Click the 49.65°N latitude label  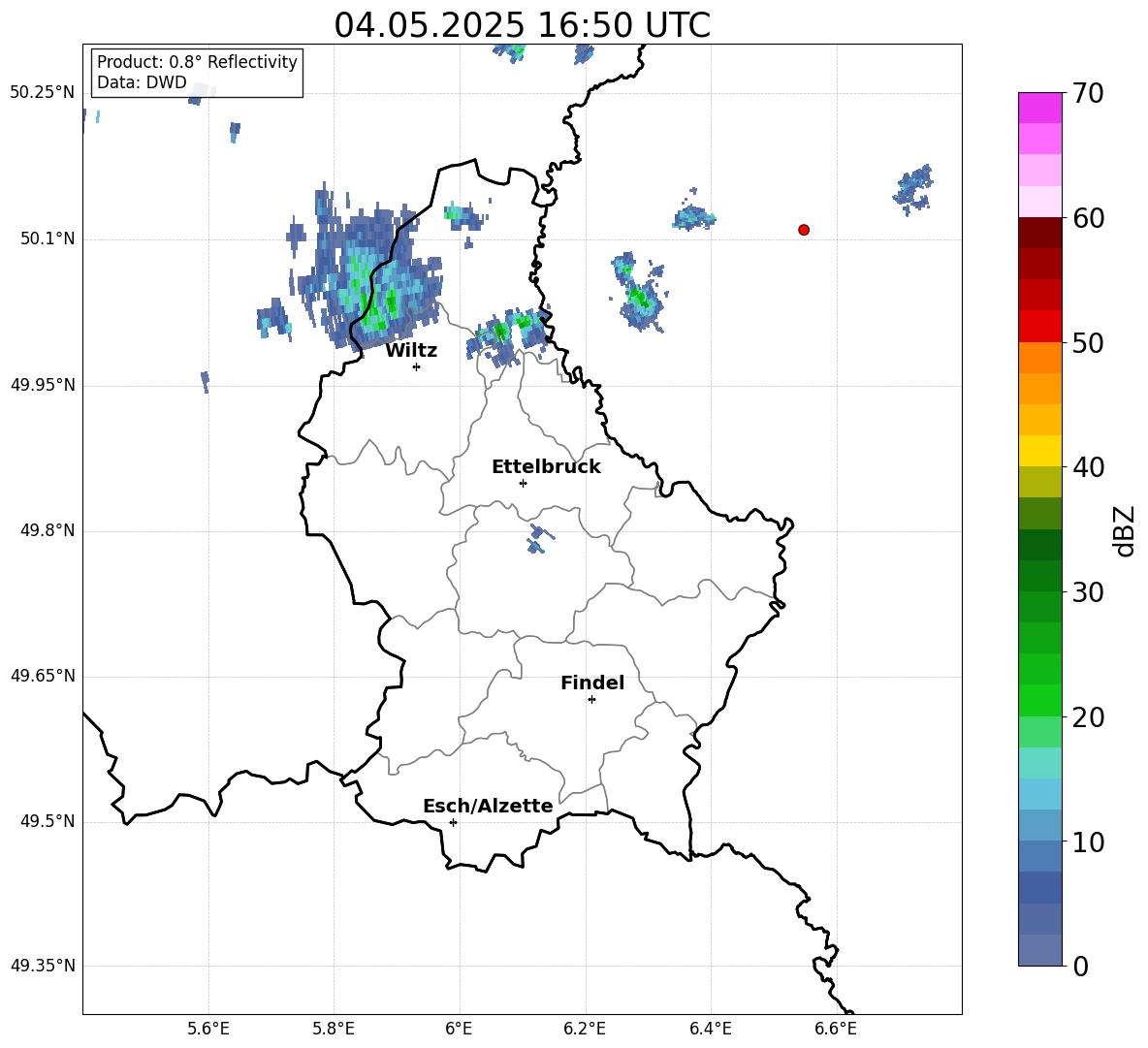pos(43,676)
